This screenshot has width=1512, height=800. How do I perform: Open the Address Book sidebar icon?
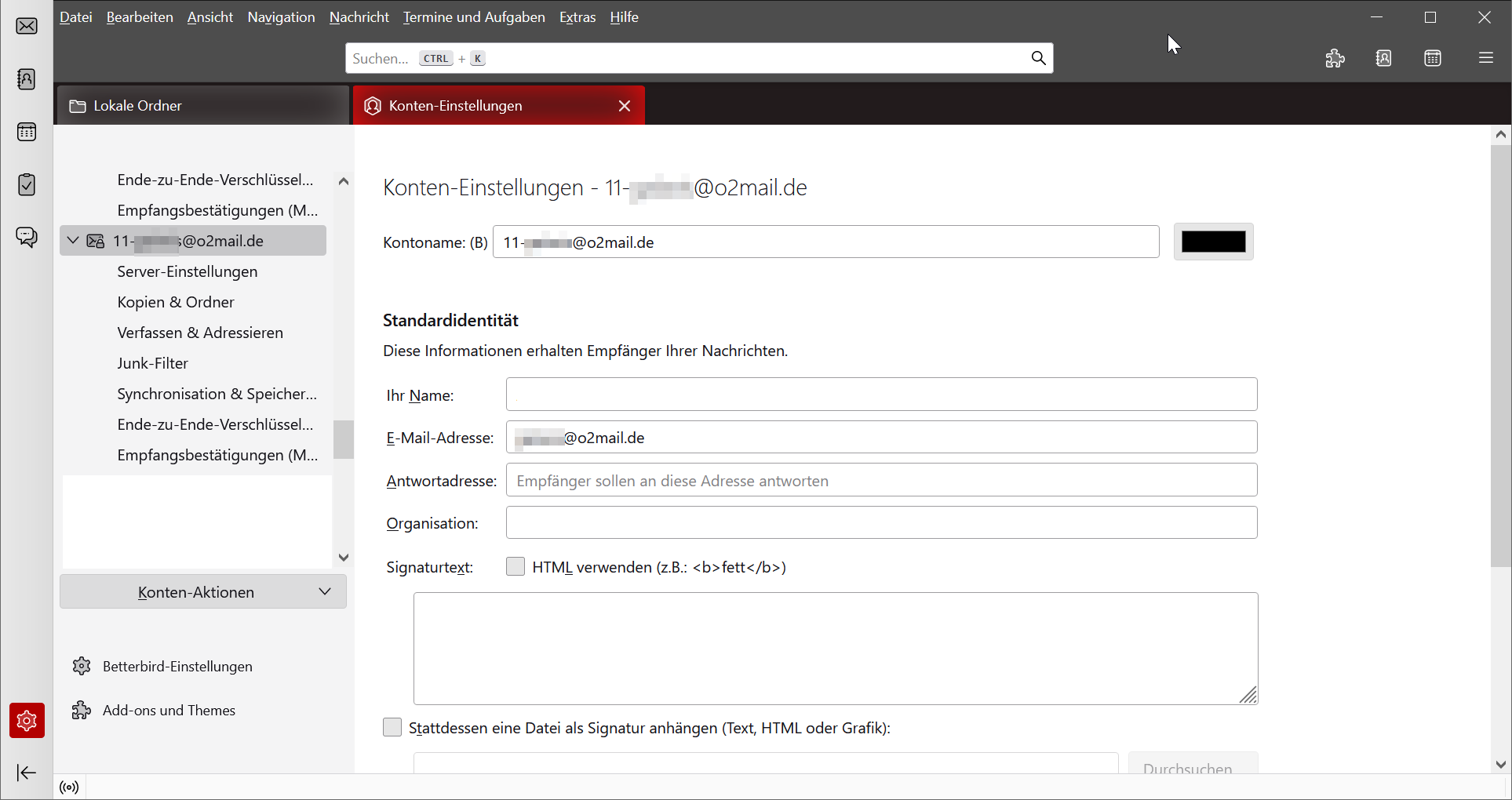[27, 79]
